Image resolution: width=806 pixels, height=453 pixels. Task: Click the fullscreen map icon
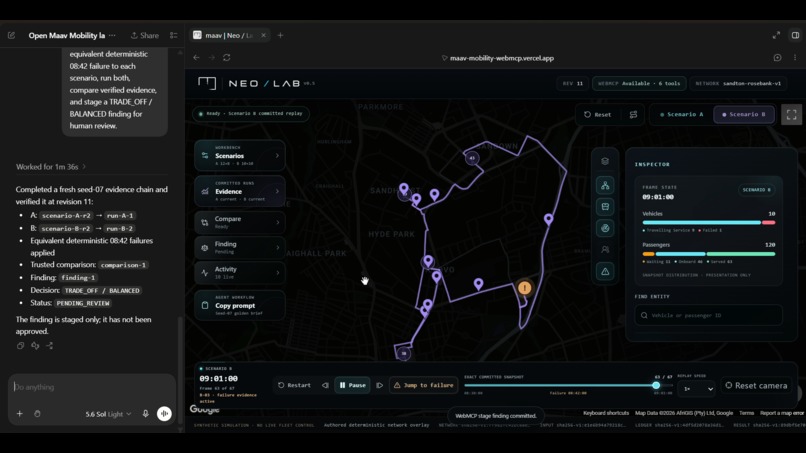(x=791, y=115)
